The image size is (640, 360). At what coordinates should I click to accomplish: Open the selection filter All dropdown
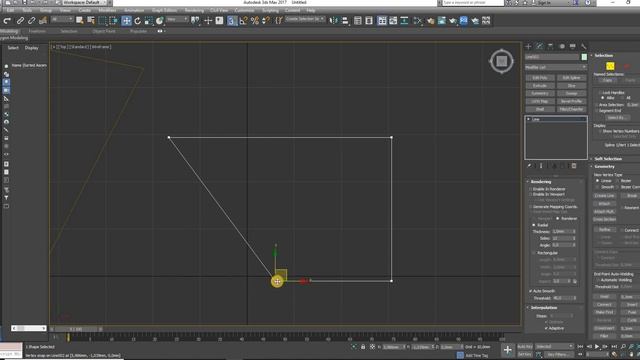point(62,20)
